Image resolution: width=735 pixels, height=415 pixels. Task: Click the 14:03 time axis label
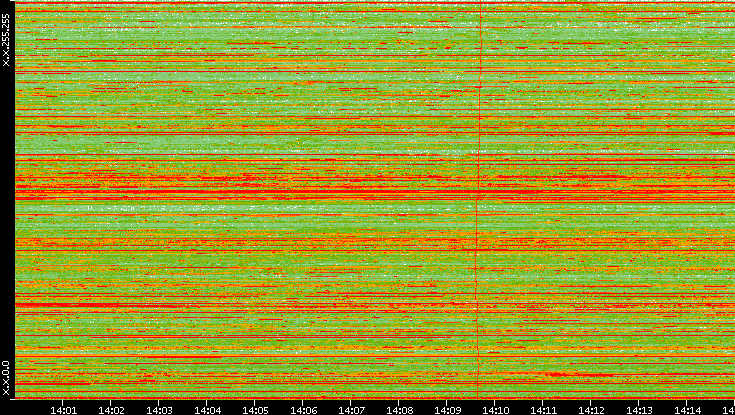[159, 411]
